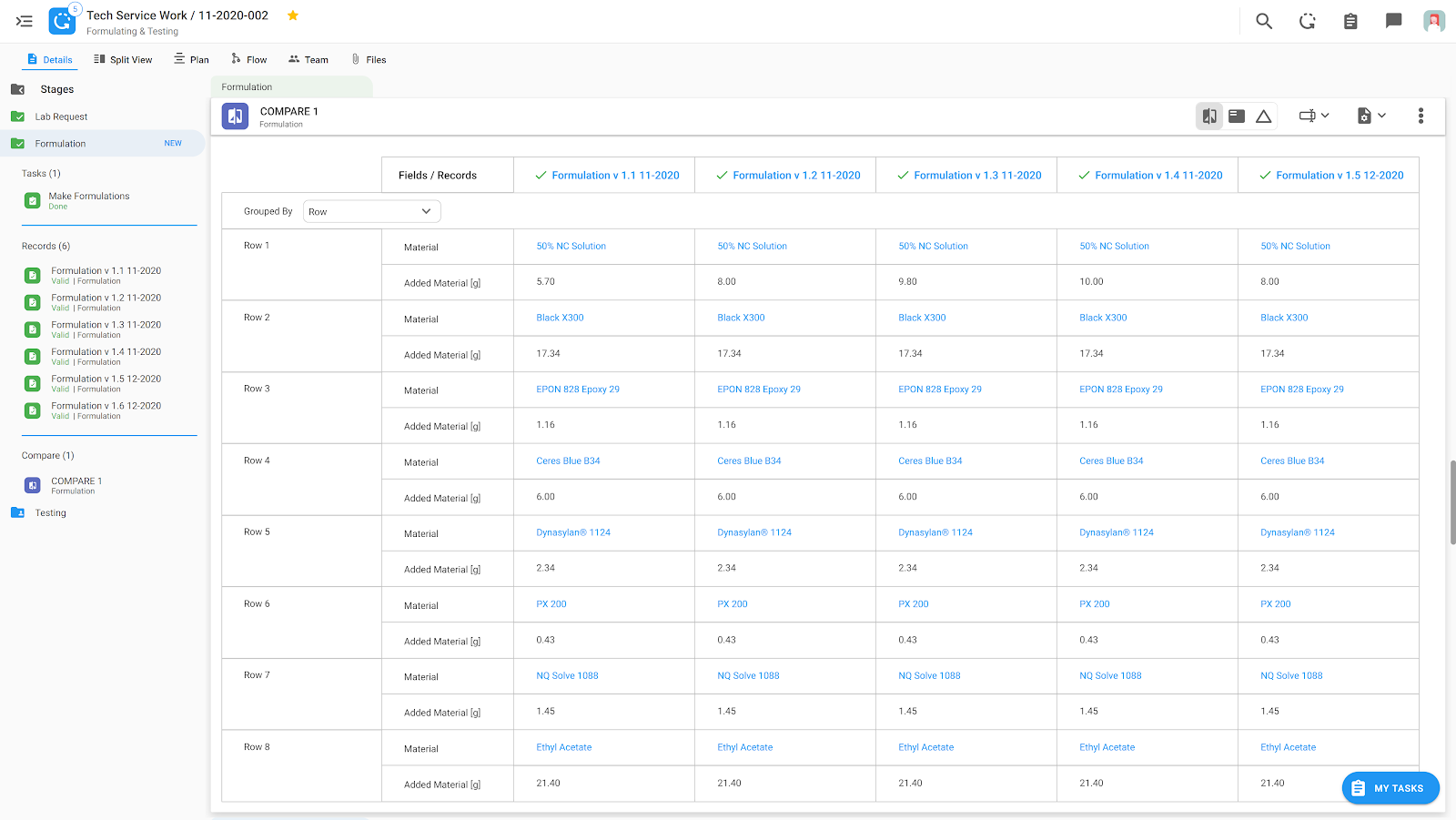
Task: Open the app logo with notification badge
Action: click(62, 21)
